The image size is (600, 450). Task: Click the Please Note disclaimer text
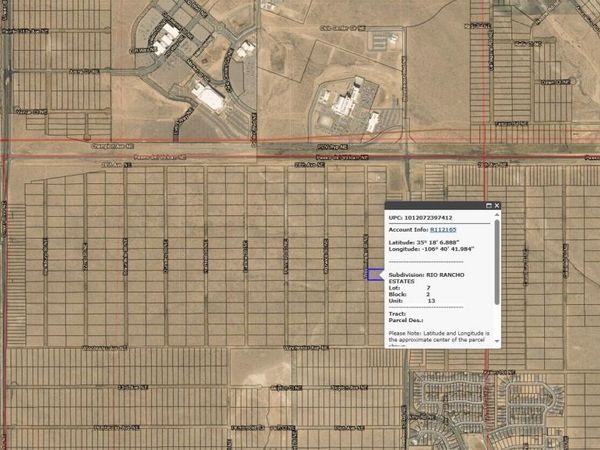pos(439,338)
